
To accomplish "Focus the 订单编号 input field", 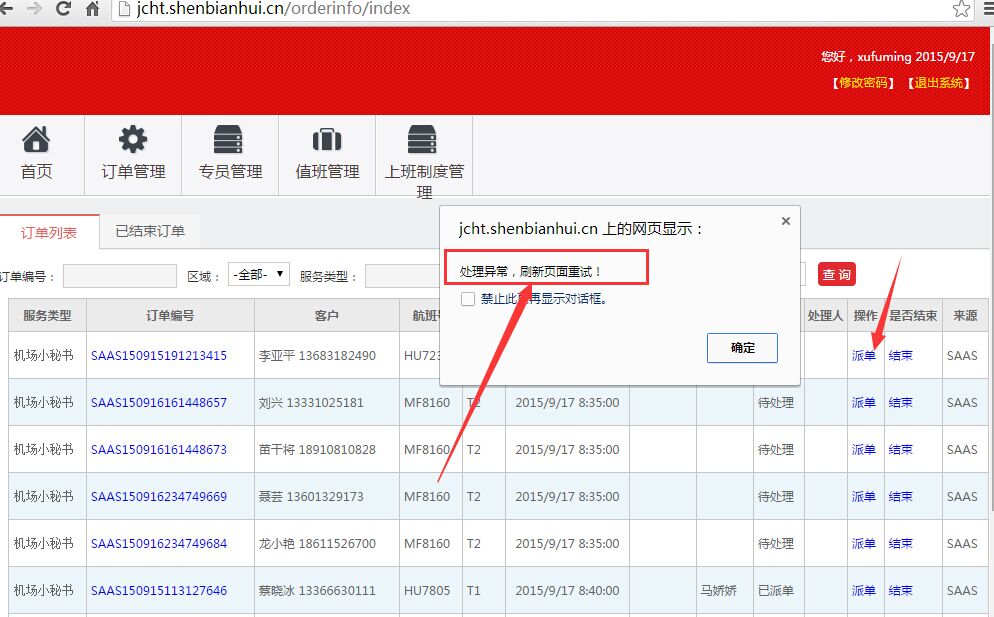I will (x=119, y=275).
